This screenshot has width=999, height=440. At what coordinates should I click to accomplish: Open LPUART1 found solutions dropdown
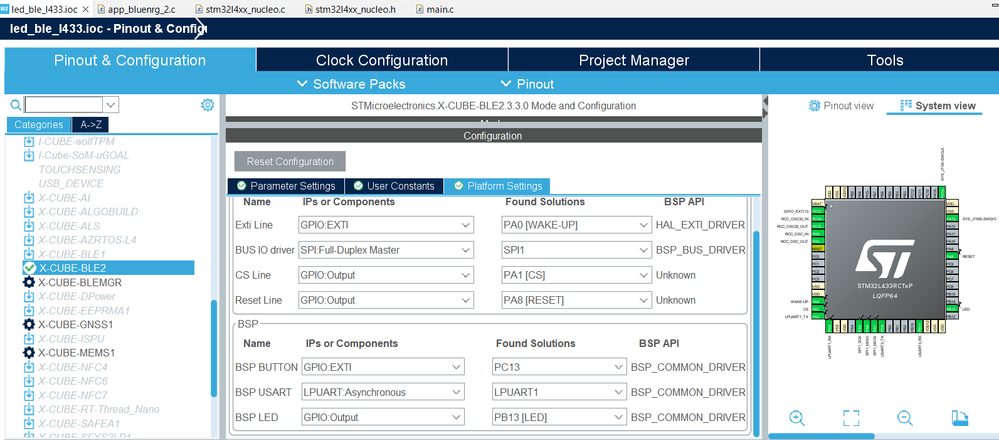click(559, 392)
